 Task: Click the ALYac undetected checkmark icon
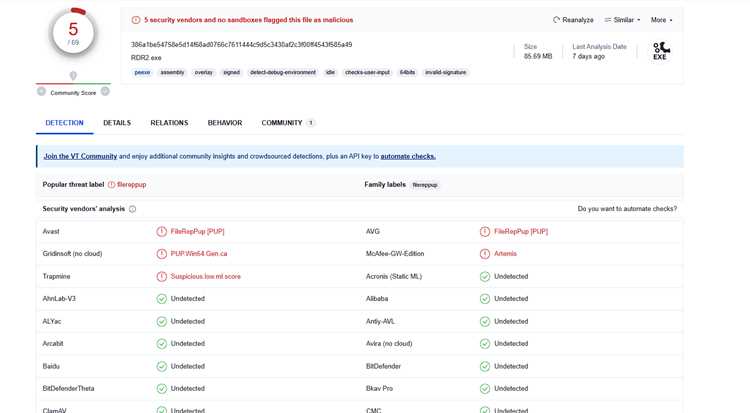(x=162, y=322)
